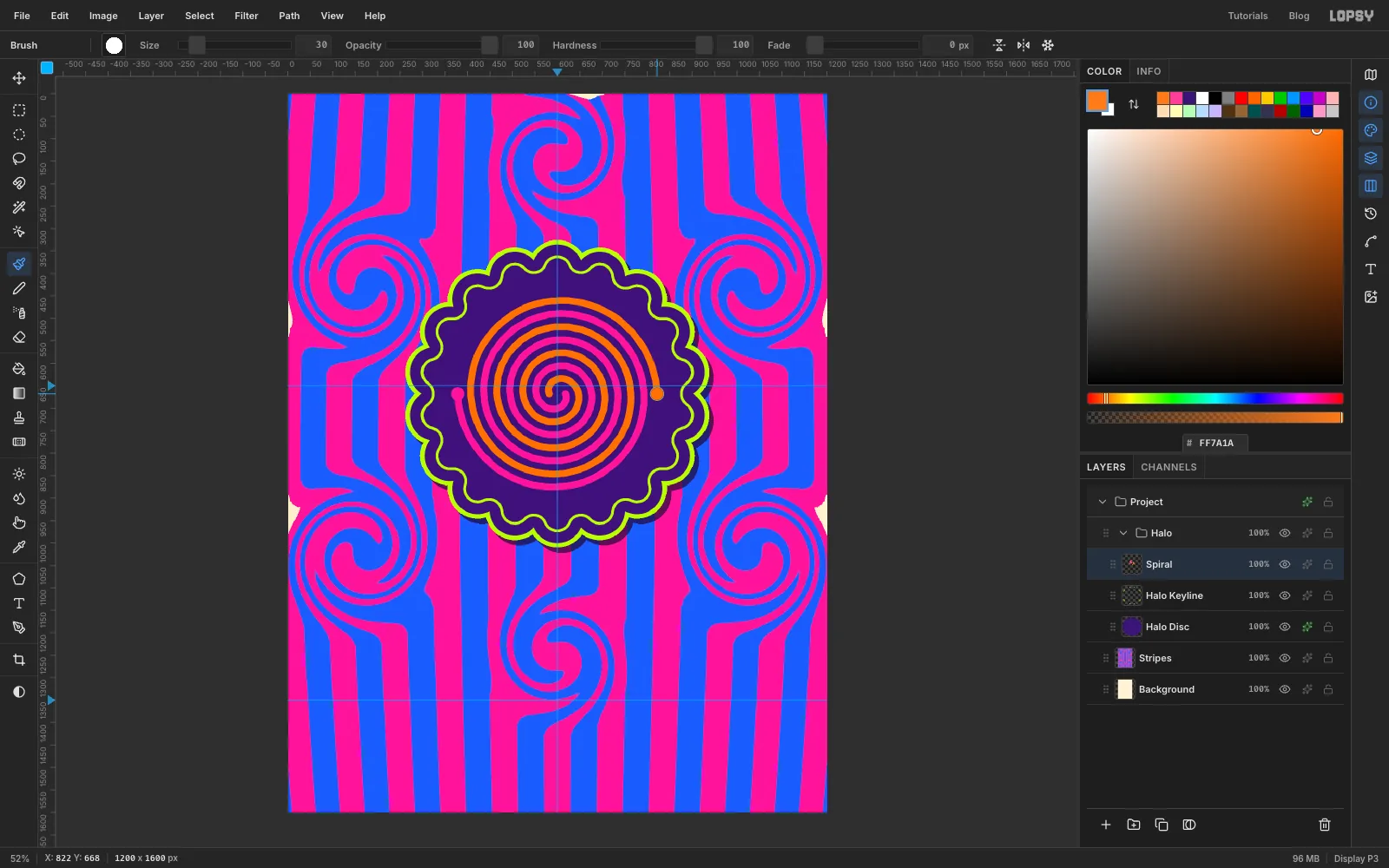Choose the Eraser tool

pyautogui.click(x=19, y=338)
